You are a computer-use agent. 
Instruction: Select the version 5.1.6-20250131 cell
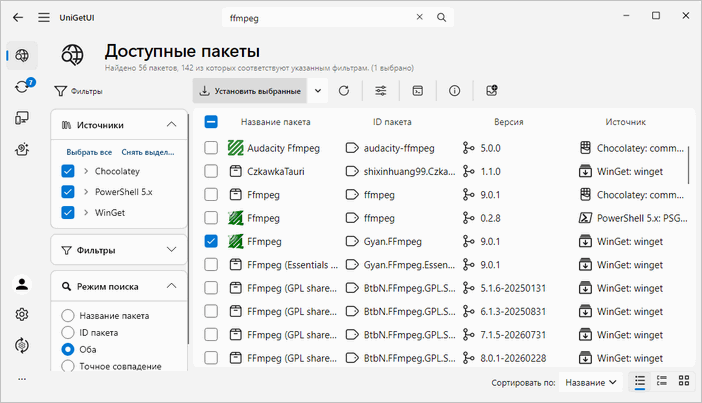point(513,288)
